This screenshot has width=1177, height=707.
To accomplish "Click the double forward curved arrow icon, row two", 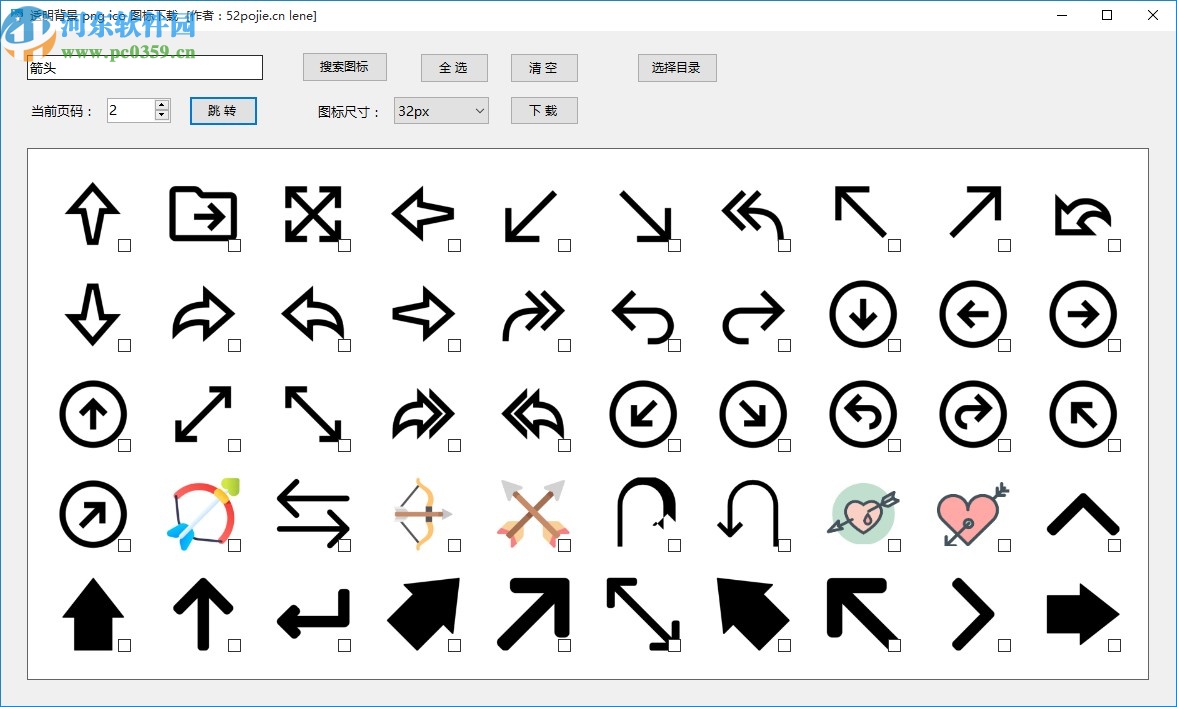I will (x=533, y=314).
